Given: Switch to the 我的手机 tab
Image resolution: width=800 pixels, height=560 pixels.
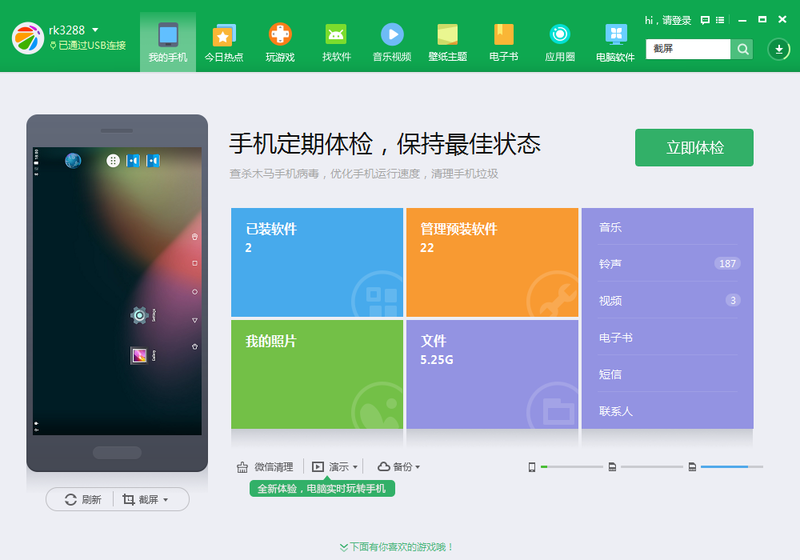Looking at the screenshot, I should coord(168,41).
